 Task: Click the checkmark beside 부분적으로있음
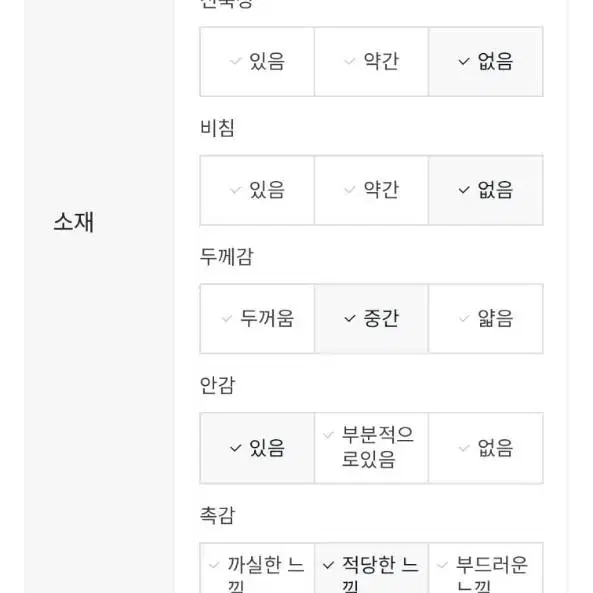(328, 435)
